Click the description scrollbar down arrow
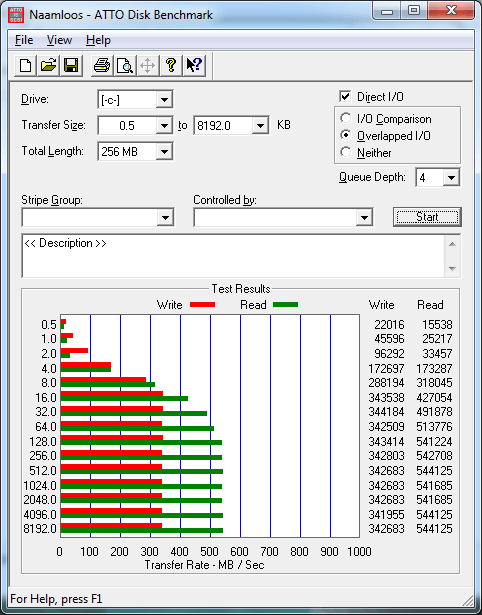Viewport: 482px width, 615px height. 452,269
